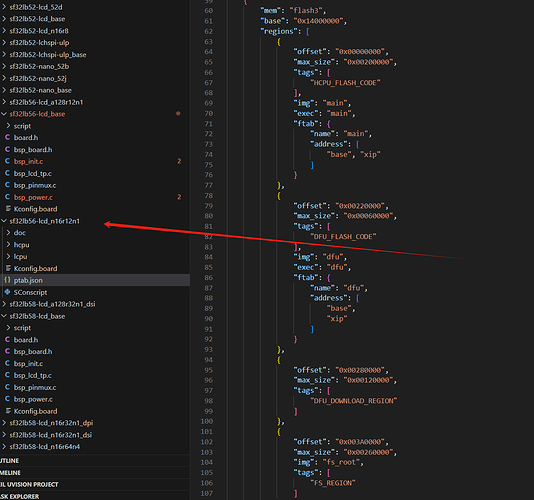The image size is (534, 500).
Task: Click the C icon beside bsp_init.c in sf32lb56-lcd_base
Action: coord(7,161)
